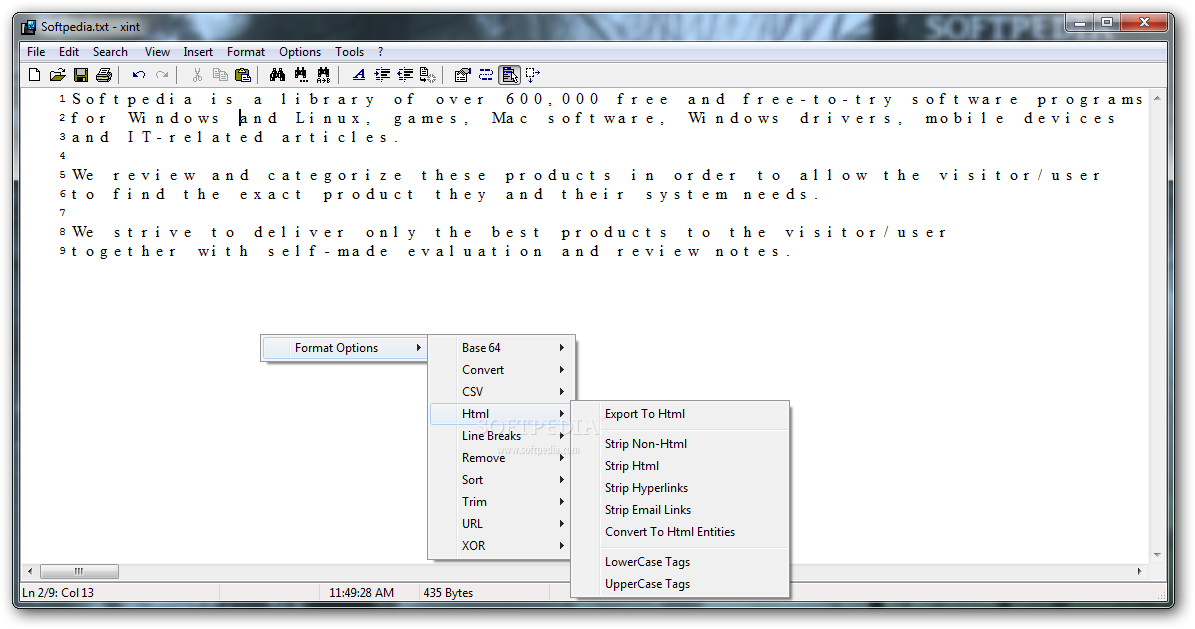Expand the XOR submenu
The height and width of the screenshot is (629, 1195).
tap(499, 546)
